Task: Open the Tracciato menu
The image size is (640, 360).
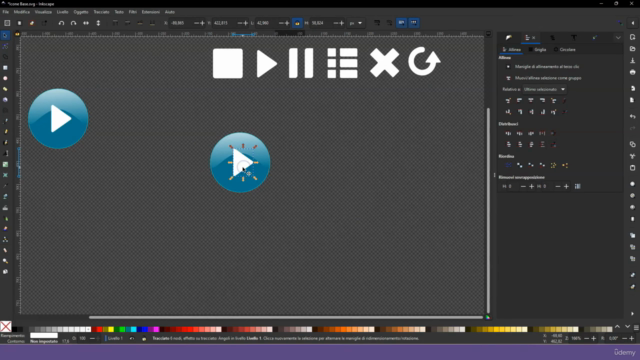Action: (101, 12)
